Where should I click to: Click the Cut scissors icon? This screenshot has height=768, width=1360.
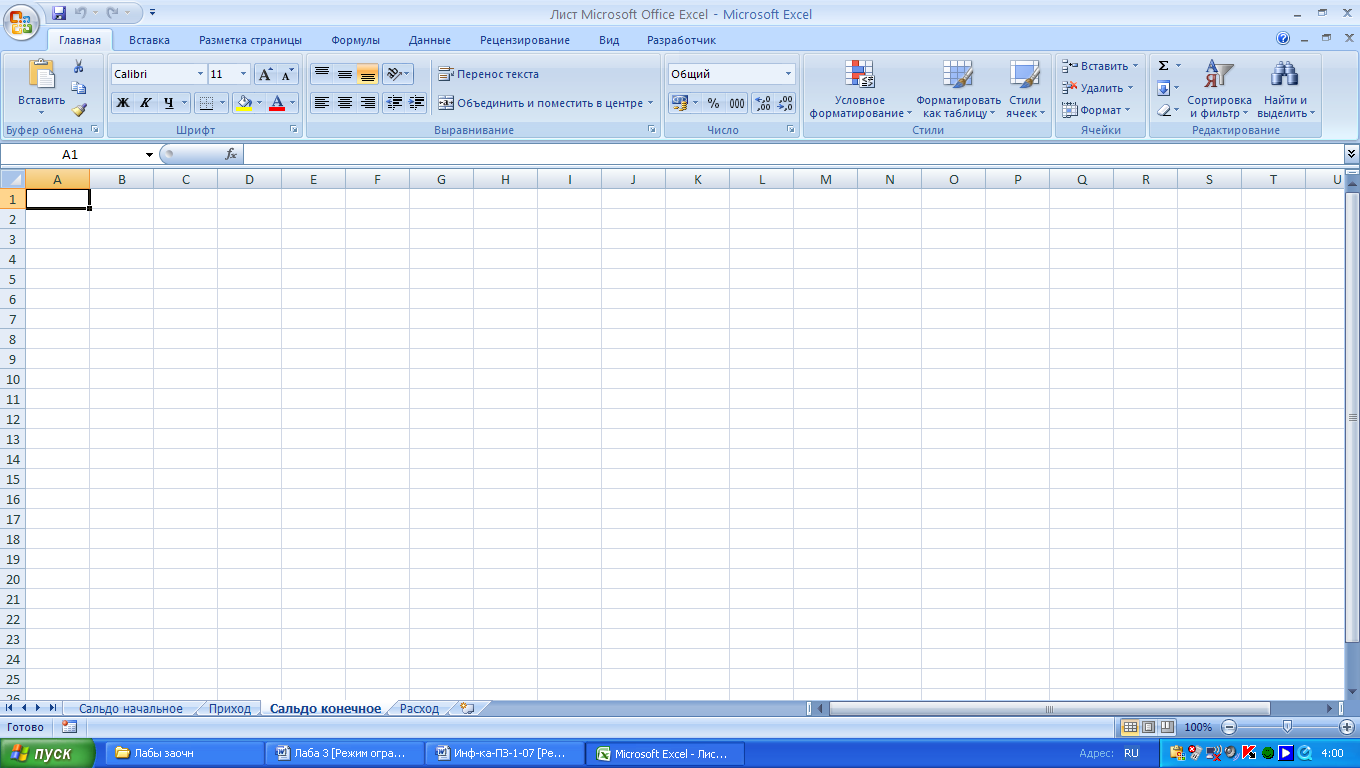click(x=79, y=67)
